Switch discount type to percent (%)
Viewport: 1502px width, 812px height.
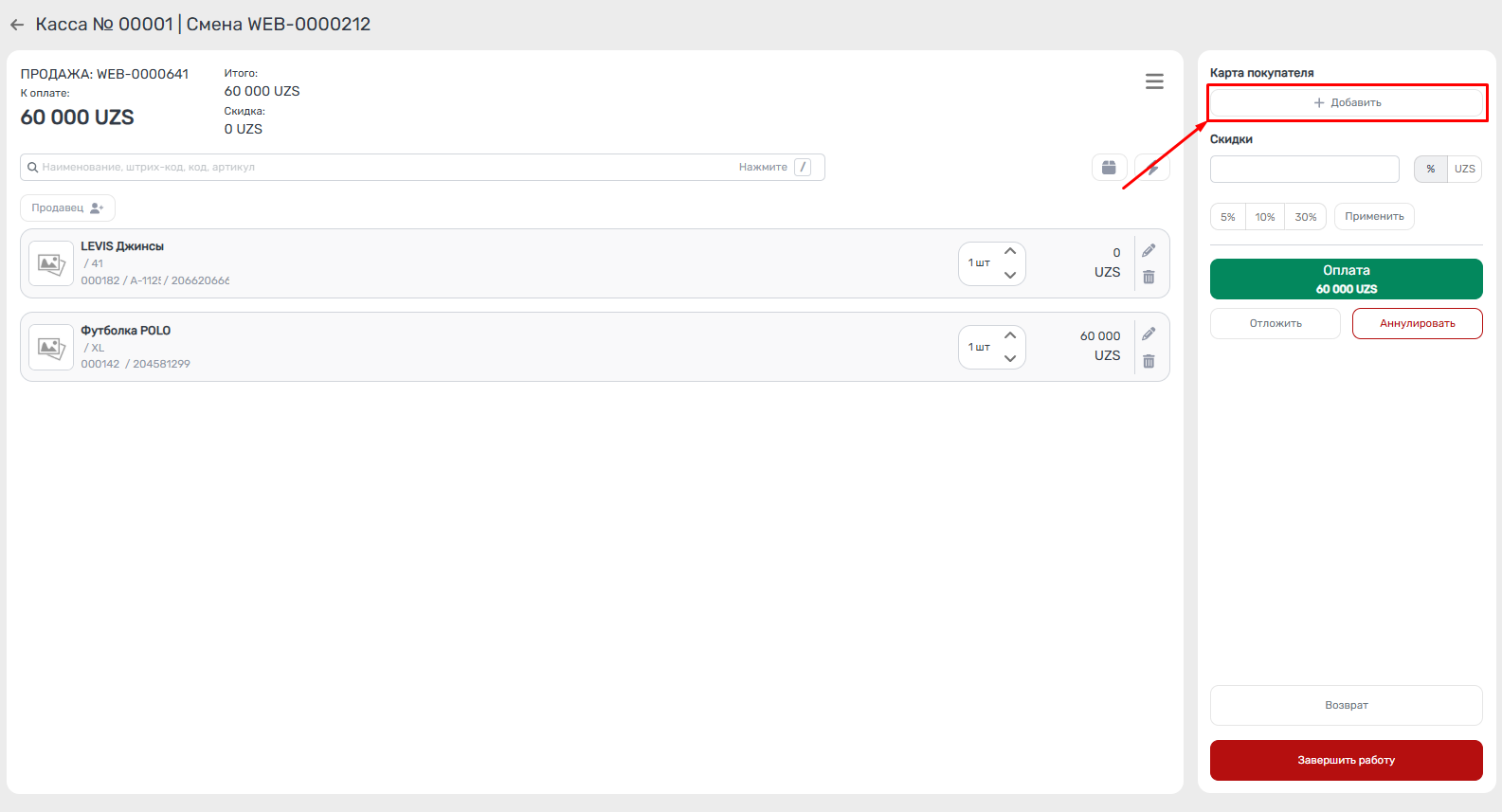click(1431, 169)
